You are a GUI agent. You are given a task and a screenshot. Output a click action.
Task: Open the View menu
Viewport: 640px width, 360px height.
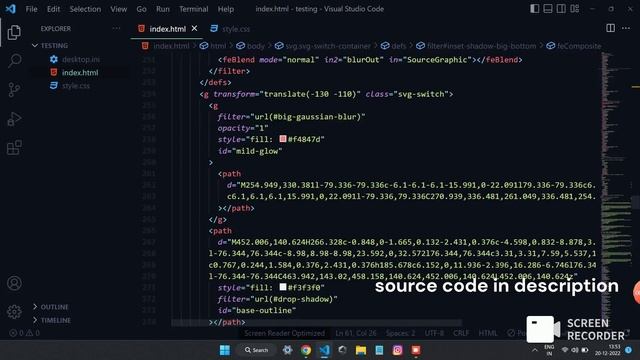pyautogui.click(x=118, y=9)
